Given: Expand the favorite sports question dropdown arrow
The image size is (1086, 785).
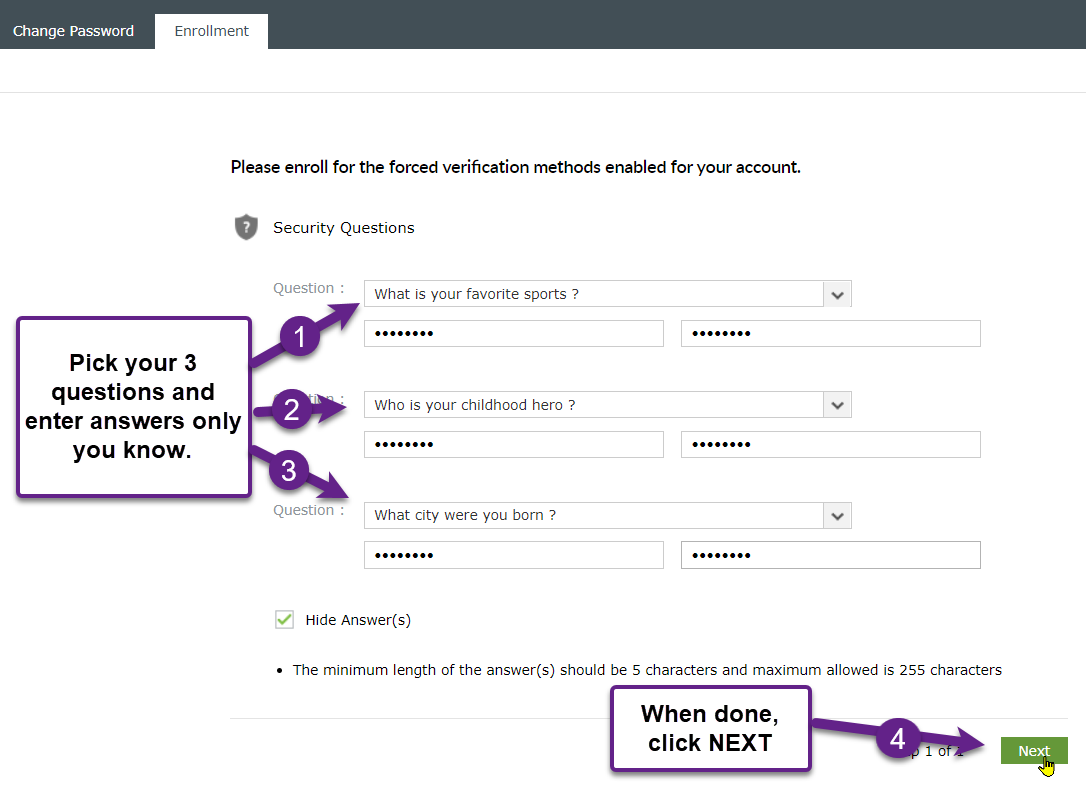Looking at the screenshot, I should pos(837,294).
